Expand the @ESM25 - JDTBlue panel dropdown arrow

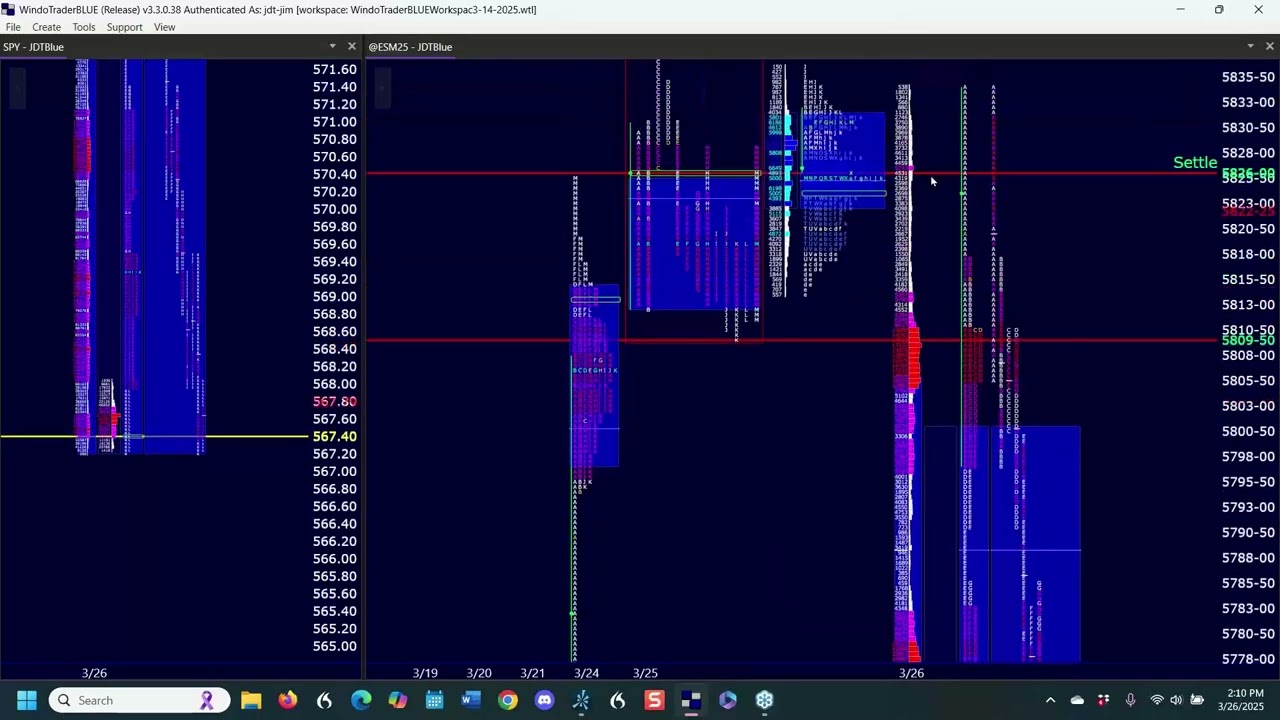[x=1250, y=46]
